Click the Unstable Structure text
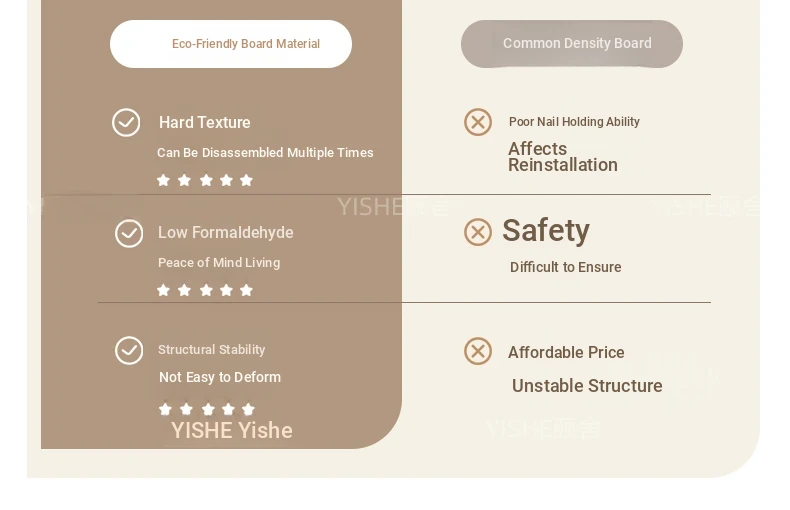This screenshot has height=510, width=790. click(x=587, y=386)
